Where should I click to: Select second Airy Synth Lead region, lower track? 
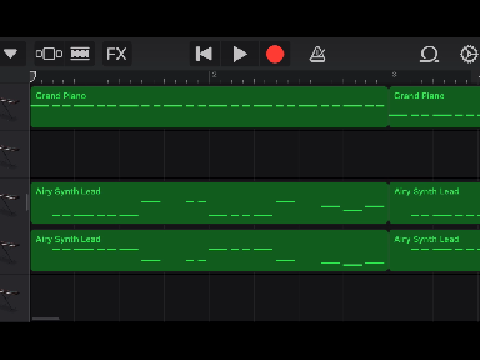[x=435, y=250]
